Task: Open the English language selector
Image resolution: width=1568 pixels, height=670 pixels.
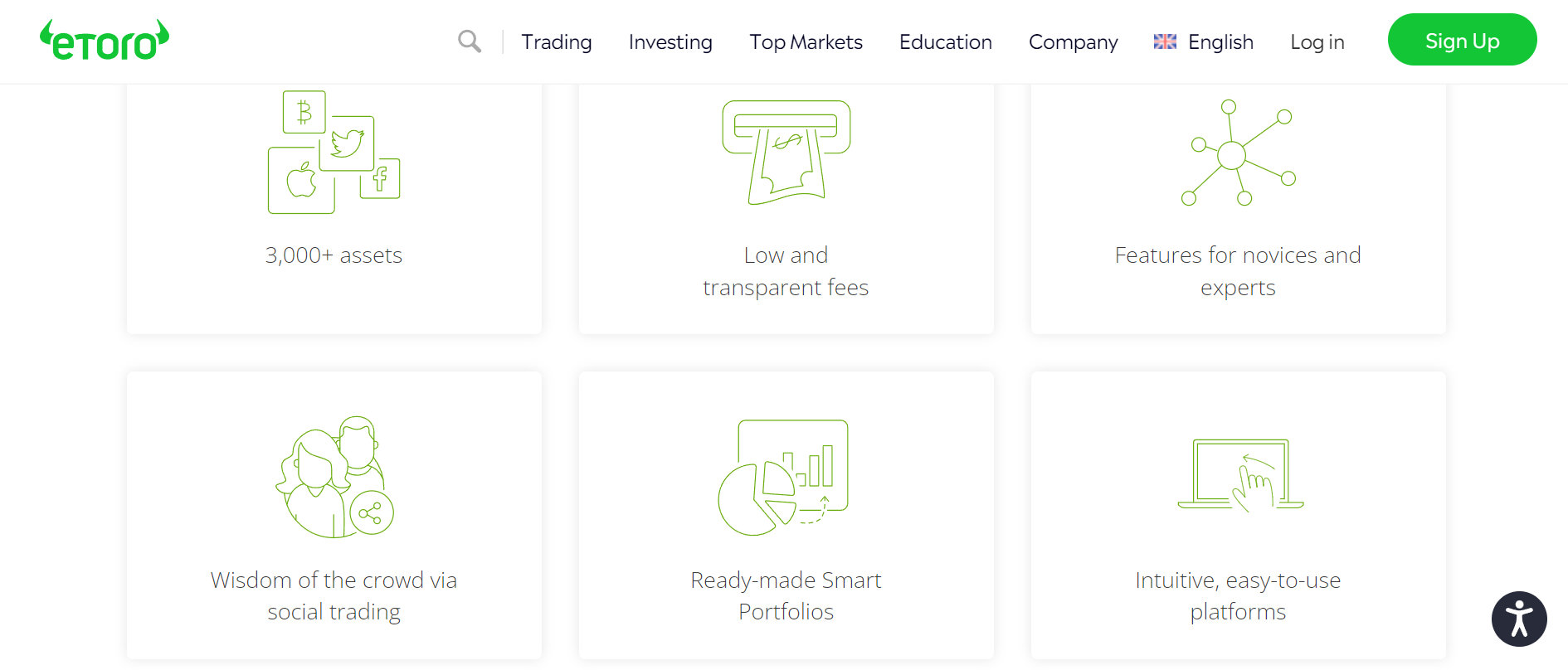Action: coord(1220,41)
